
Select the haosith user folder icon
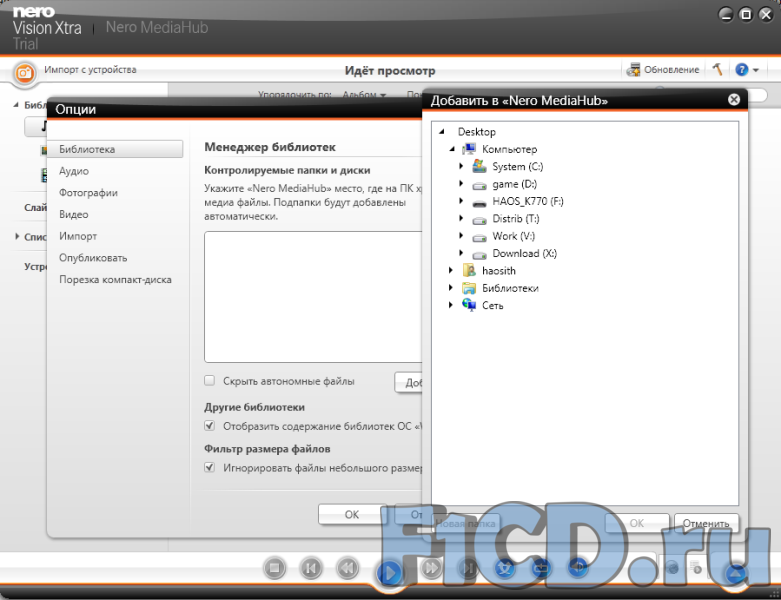coord(469,270)
